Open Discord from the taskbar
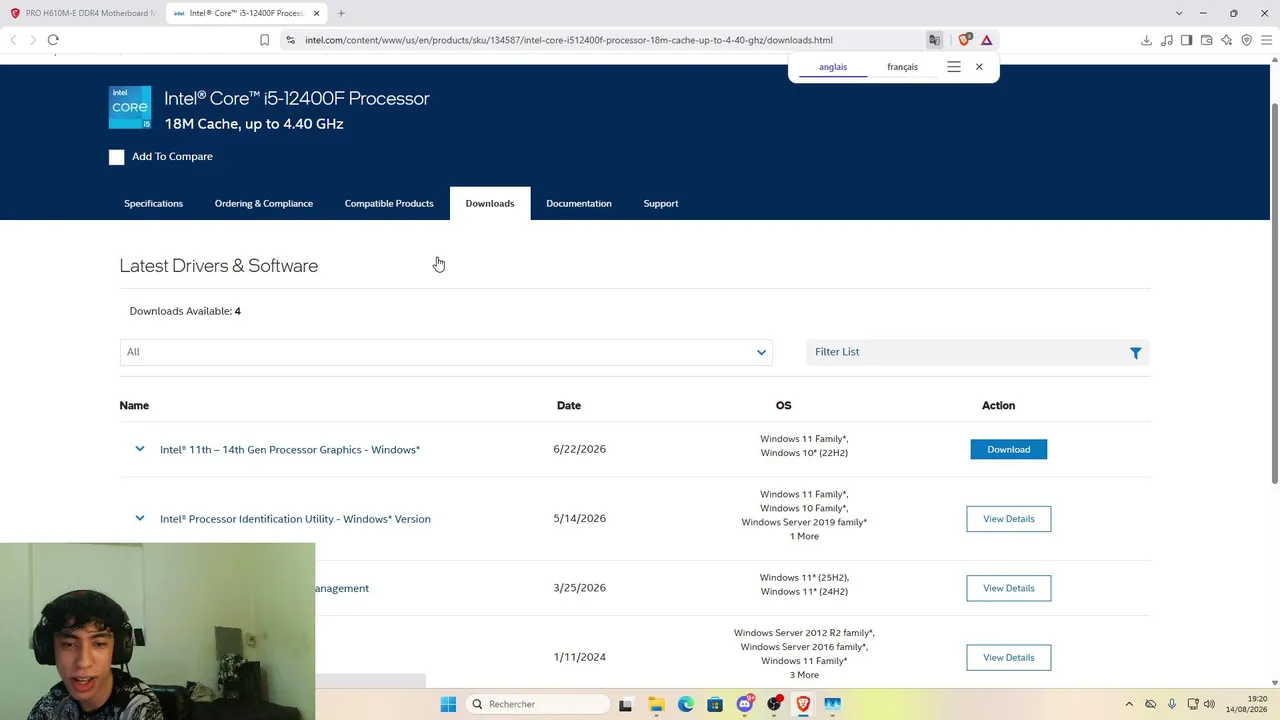Viewport: 1280px width, 720px height. point(744,704)
